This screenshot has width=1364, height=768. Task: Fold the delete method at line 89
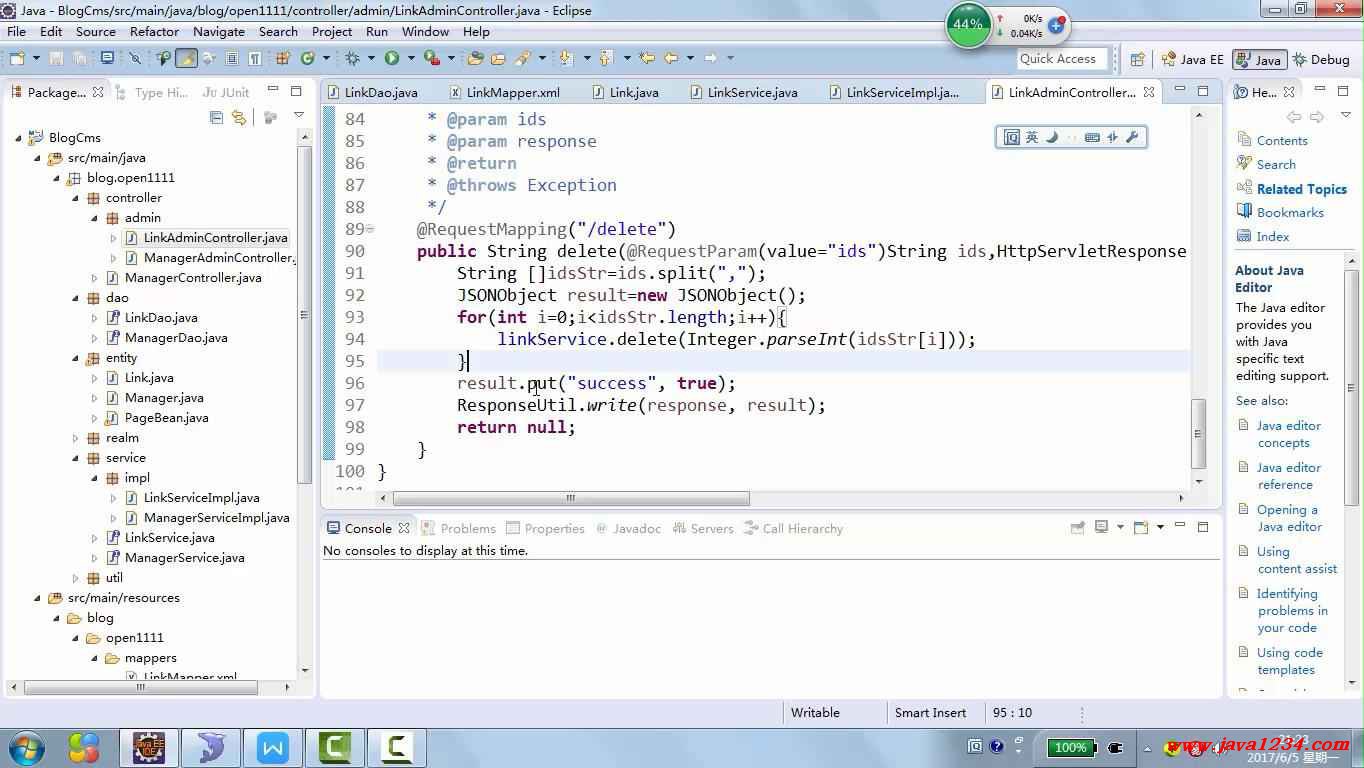370,229
